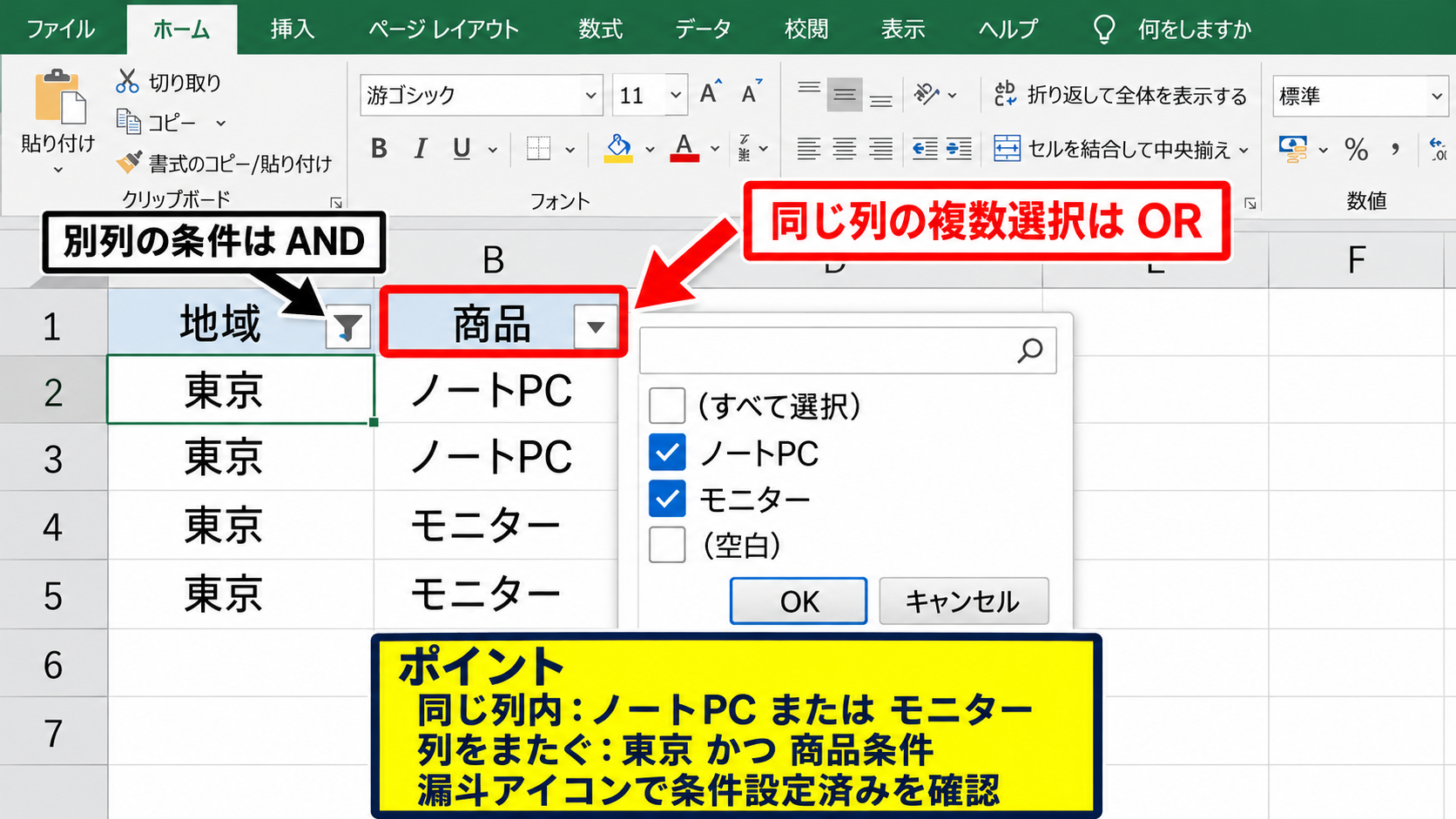Screen dimensions: 1456x819
Task: Open the データ ribbon tab
Action: [703, 29]
